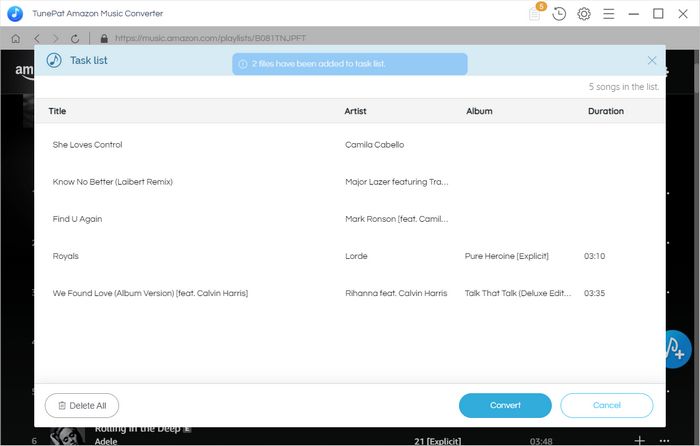700x446 pixels.
Task: Click 21 [Explicit] album in background page
Action: click(x=438, y=441)
